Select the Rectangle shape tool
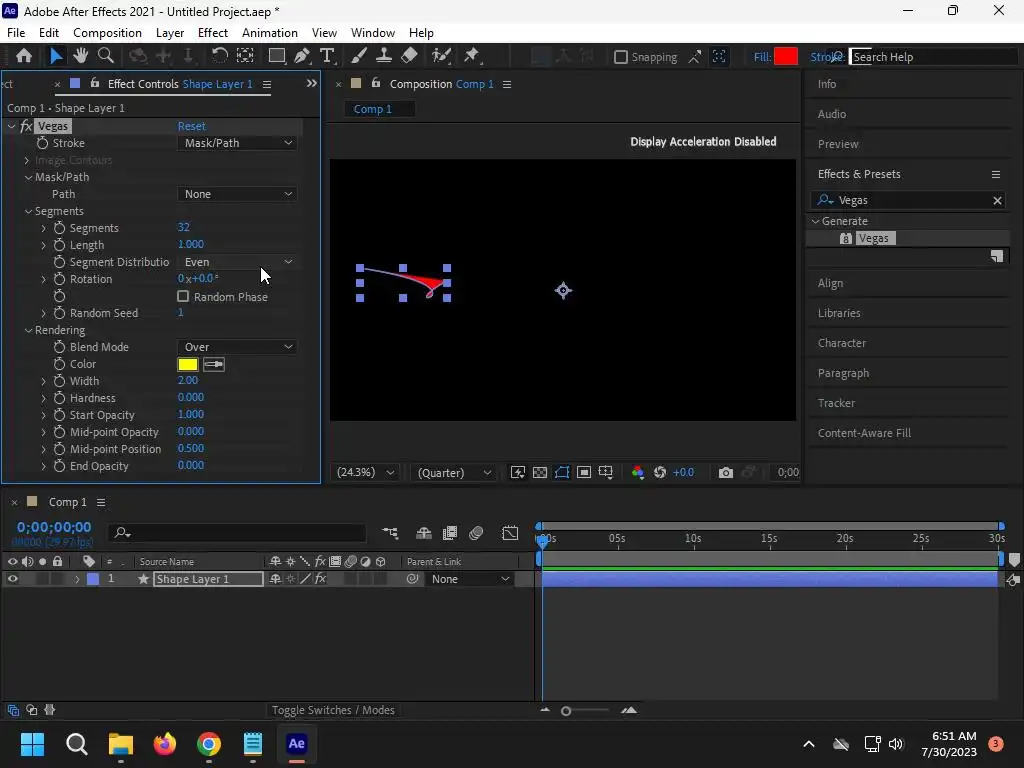The width and height of the screenshot is (1024, 768). pyautogui.click(x=277, y=56)
